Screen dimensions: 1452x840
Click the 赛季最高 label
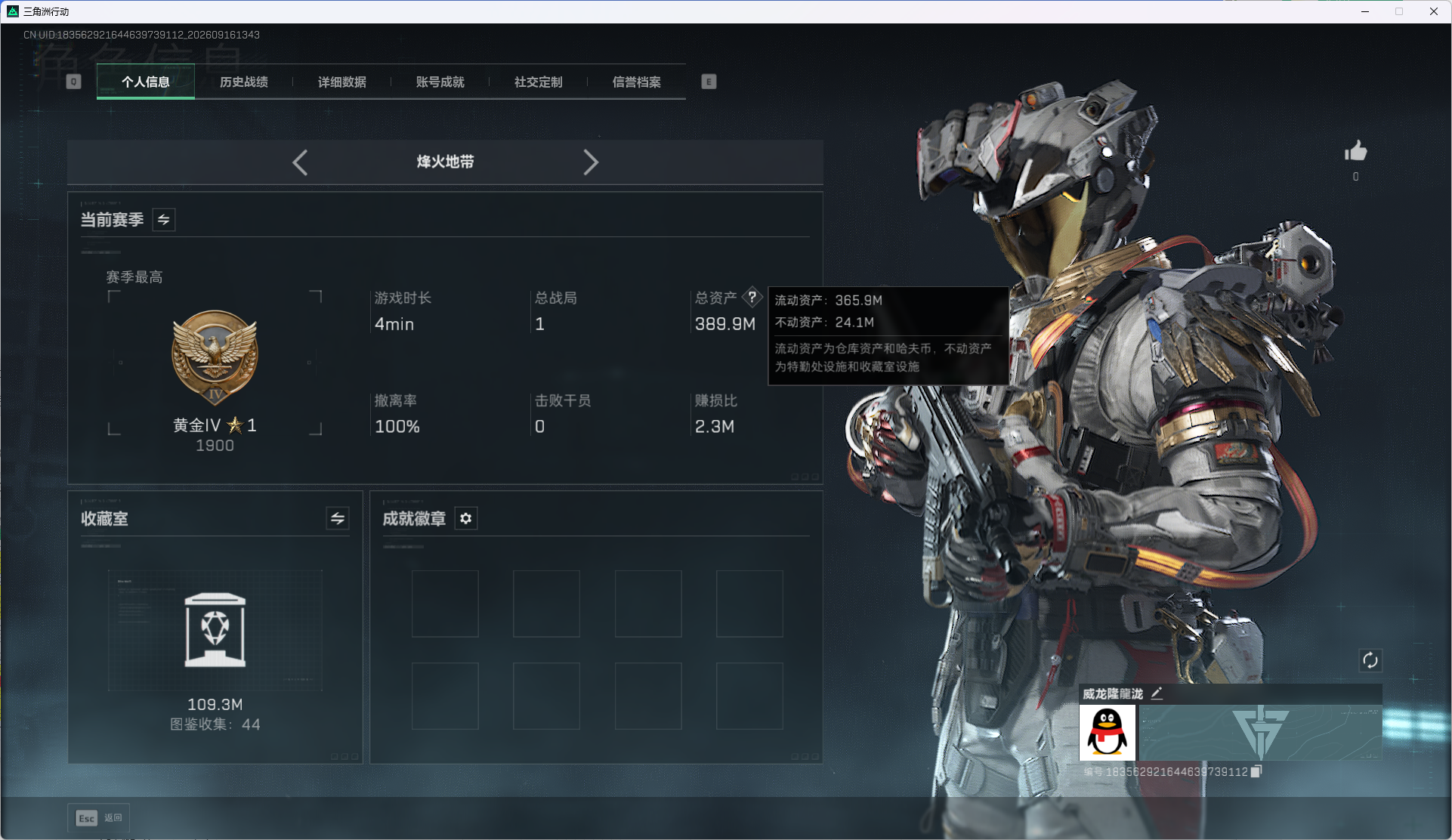click(x=134, y=277)
